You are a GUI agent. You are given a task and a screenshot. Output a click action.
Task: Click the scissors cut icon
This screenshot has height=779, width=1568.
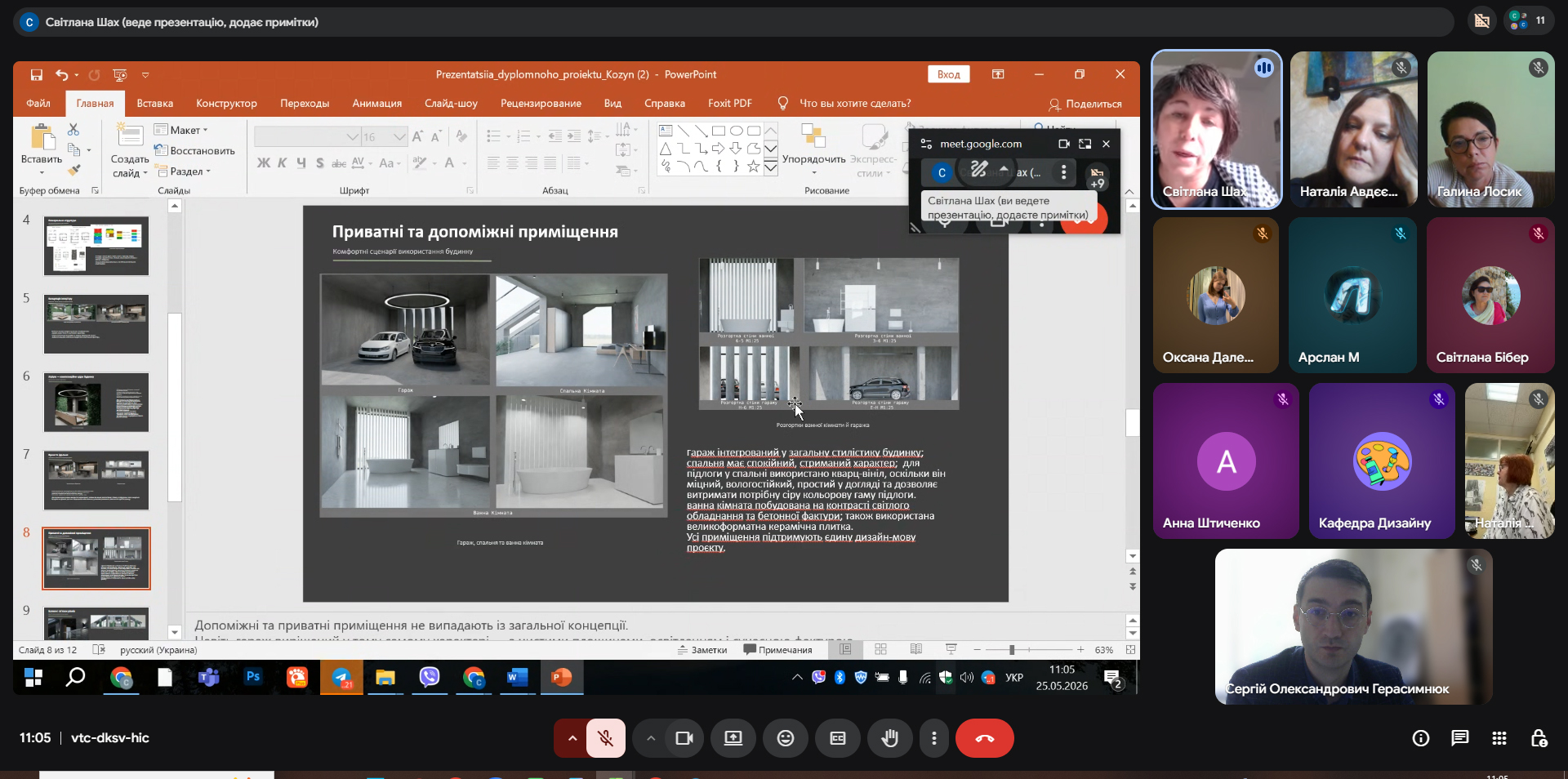tap(73, 130)
